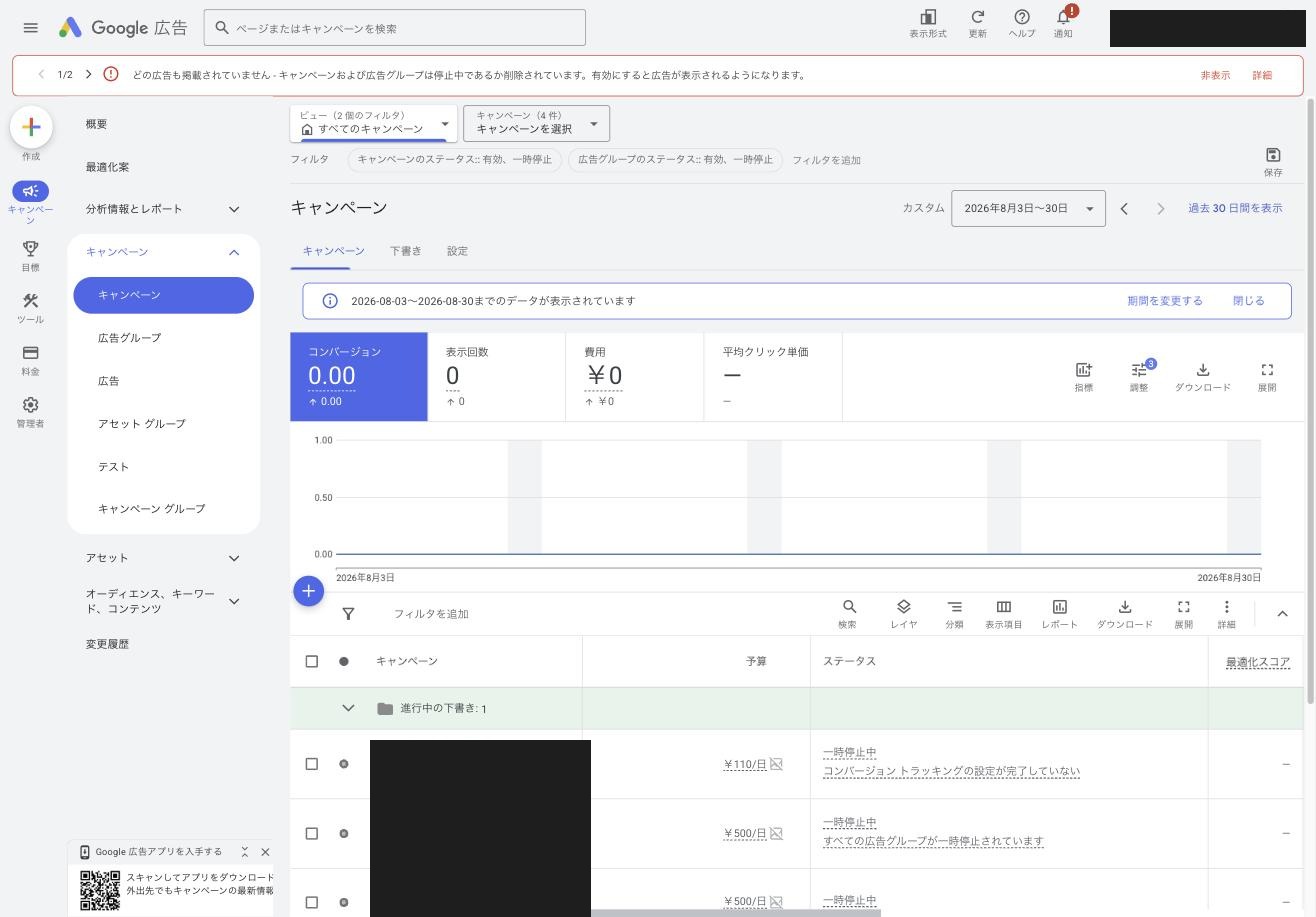
Task: Open the main hamburger menu
Action: pyautogui.click(x=30, y=28)
